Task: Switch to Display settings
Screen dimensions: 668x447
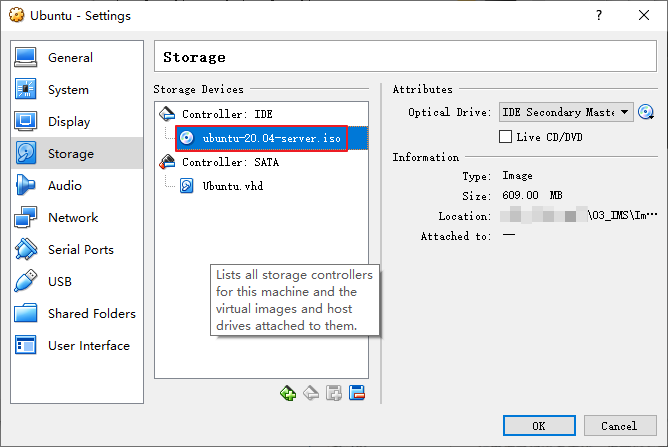Action: pyautogui.click(x=69, y=122)
